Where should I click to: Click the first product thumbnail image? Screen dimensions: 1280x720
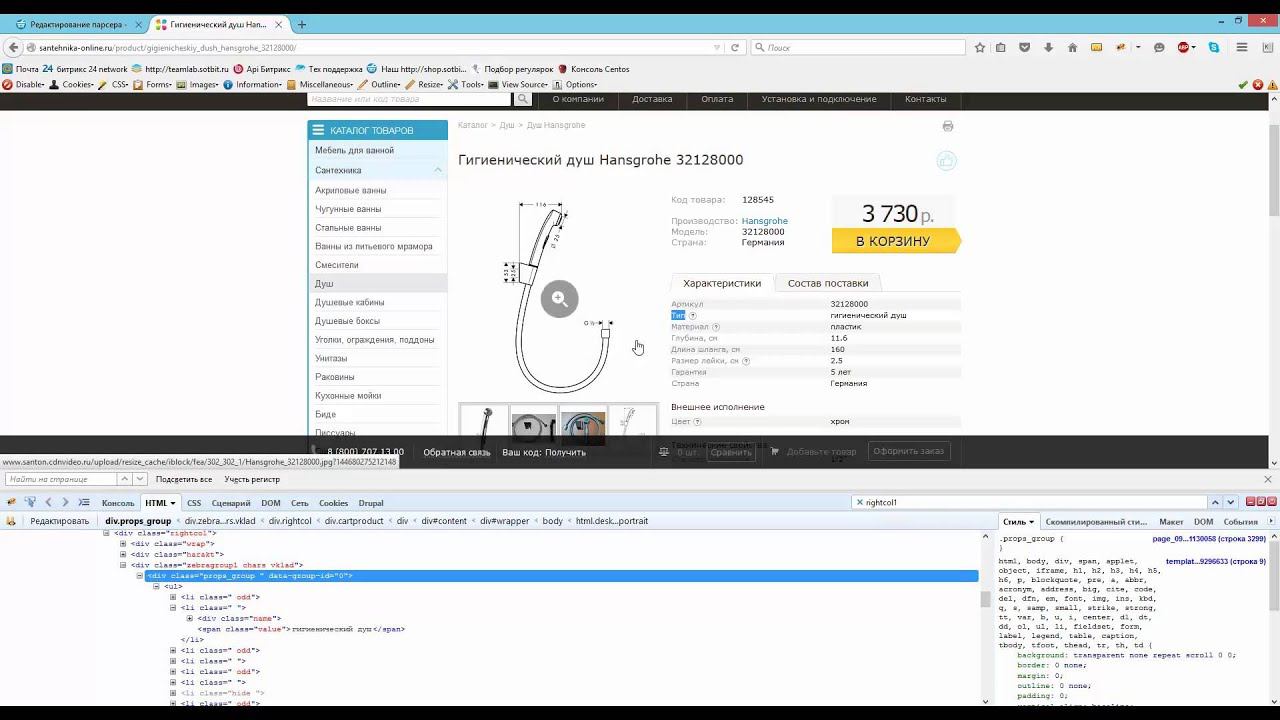tap(484, 425)
